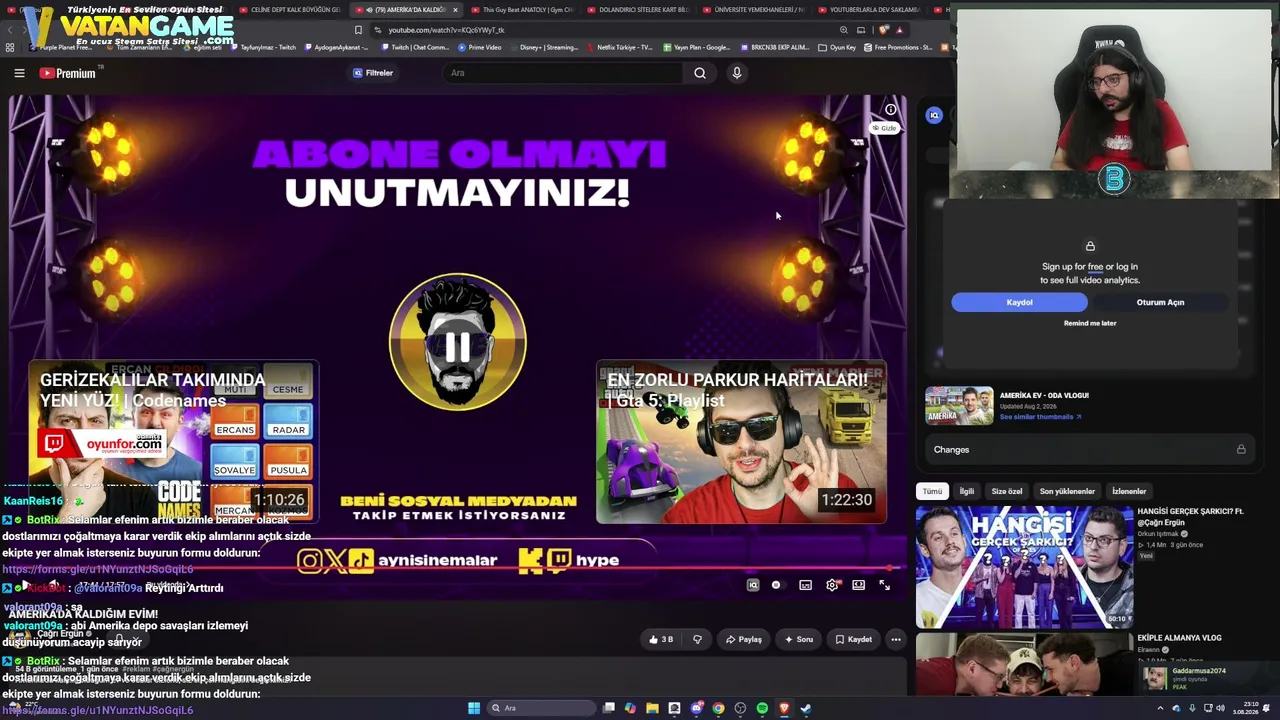1280x720 pixels.
Task: Focus the YouTube Ara search field
Action: tap(565, 73)
